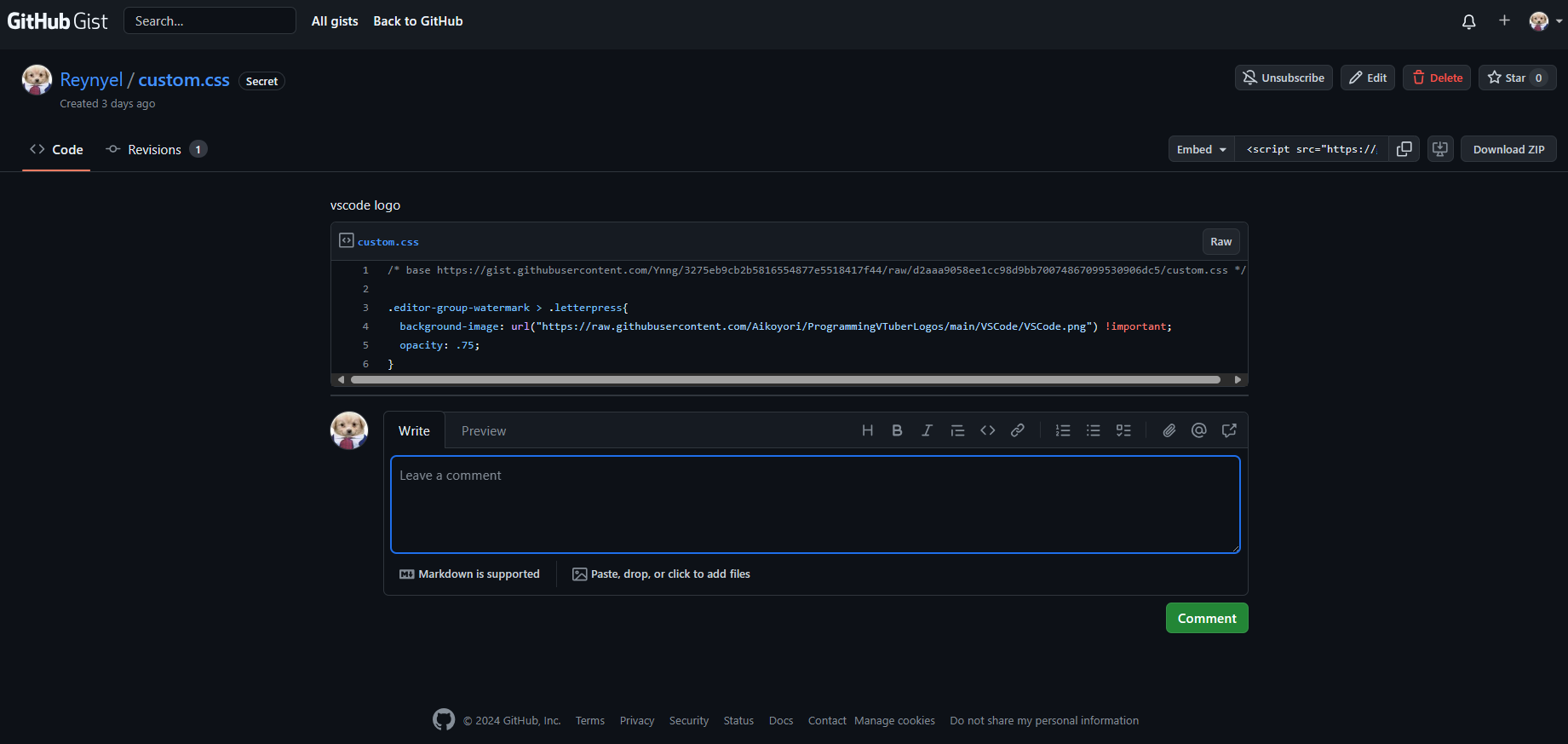The width and height of the screenshot is (1568, 744).
Task: Unsubscribe from this gist
Action: (1284, 78)
